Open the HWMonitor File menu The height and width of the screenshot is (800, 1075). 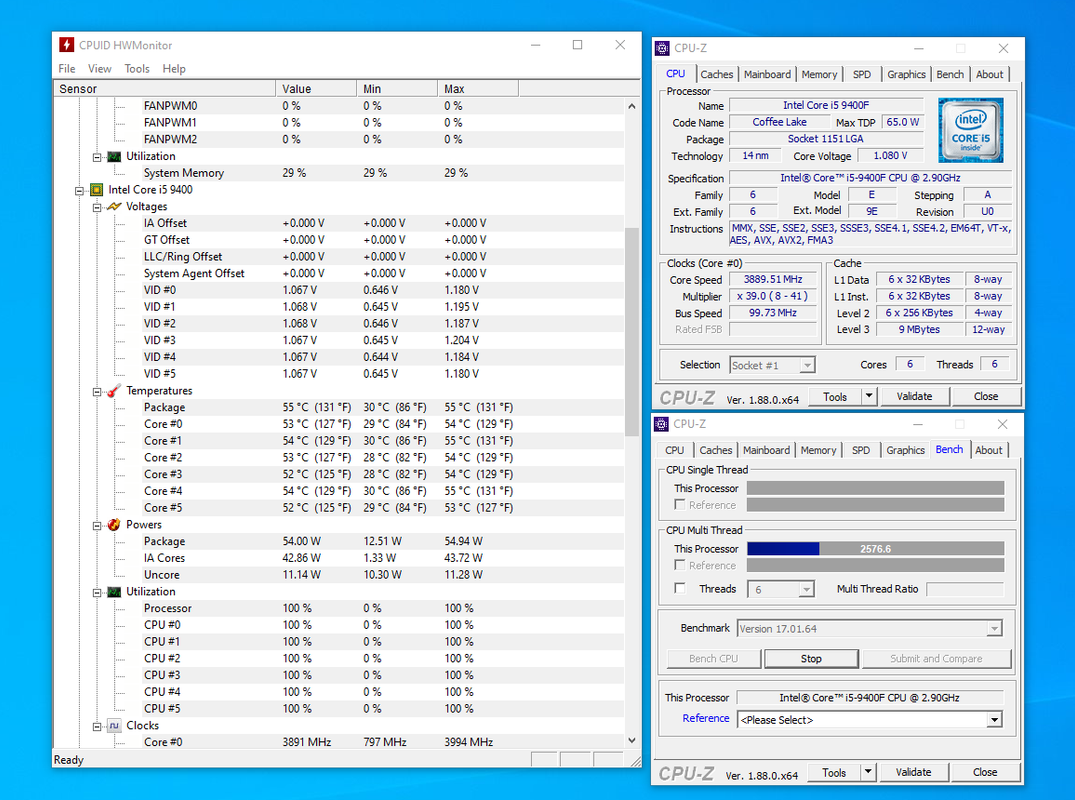tap(67, 69)
